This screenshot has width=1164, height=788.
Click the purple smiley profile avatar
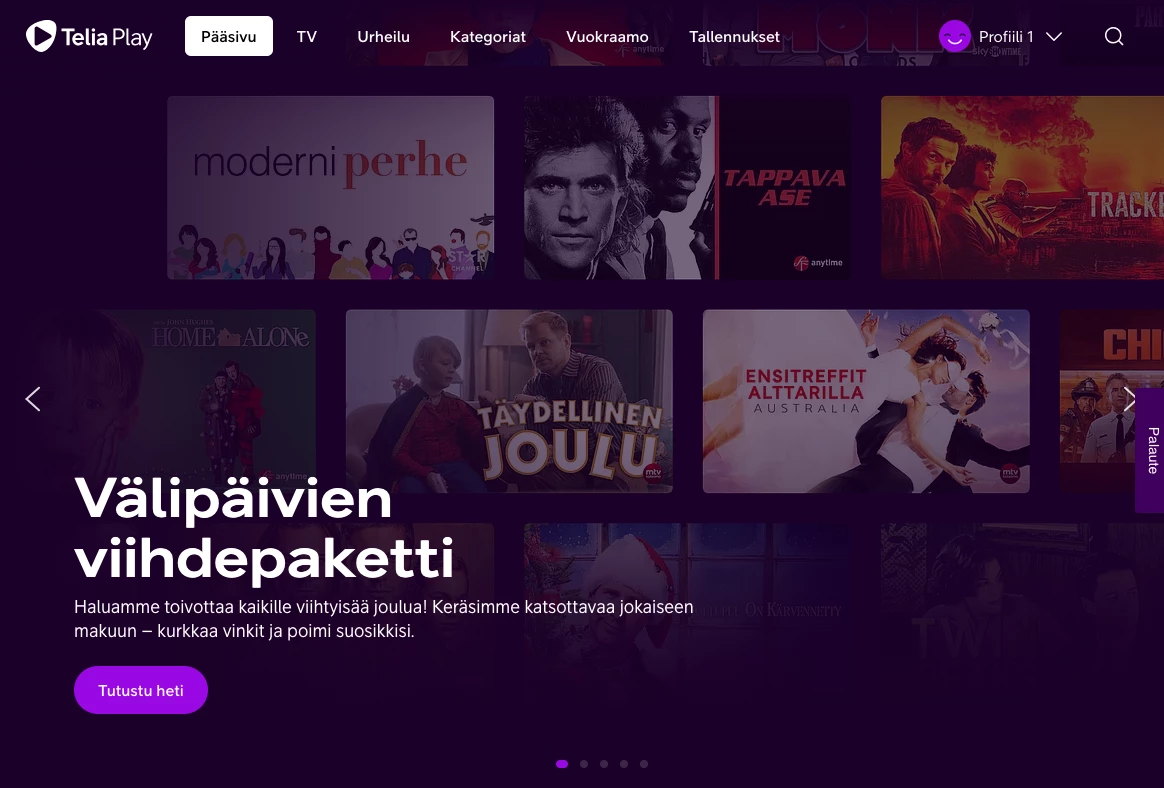[x=955, y=36]
